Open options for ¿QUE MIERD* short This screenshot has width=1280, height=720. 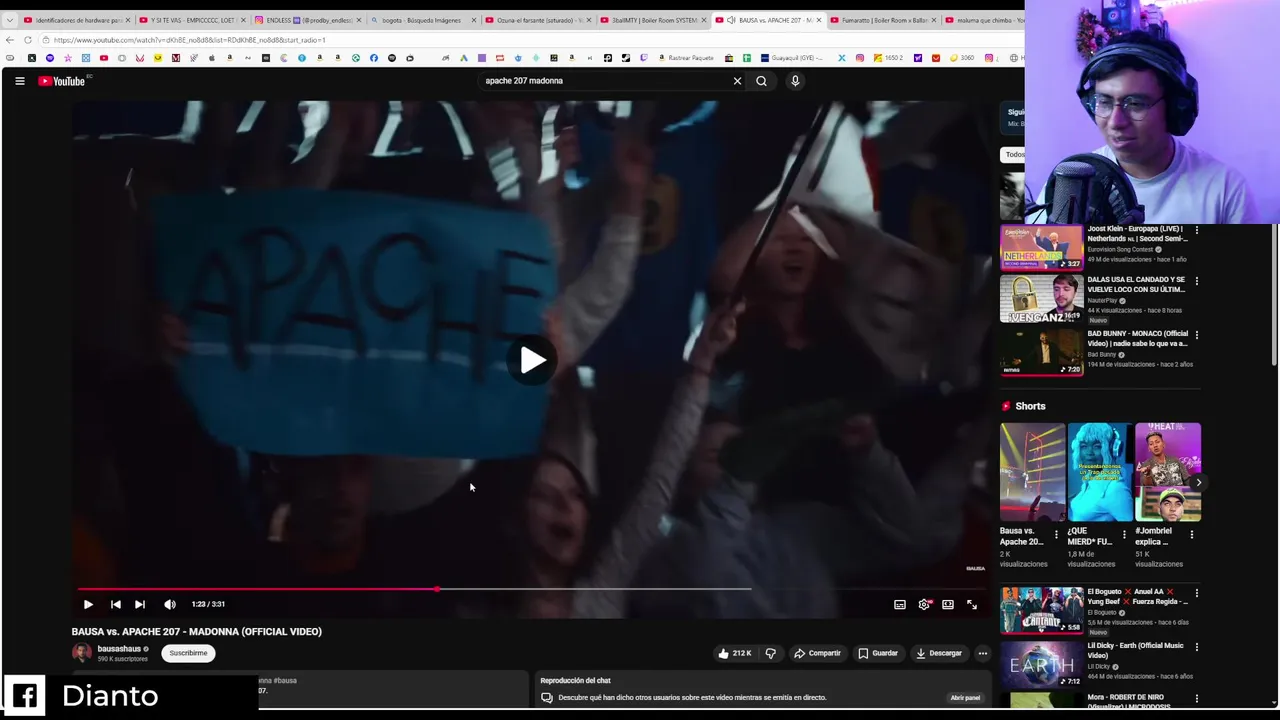click(1124, 534)
